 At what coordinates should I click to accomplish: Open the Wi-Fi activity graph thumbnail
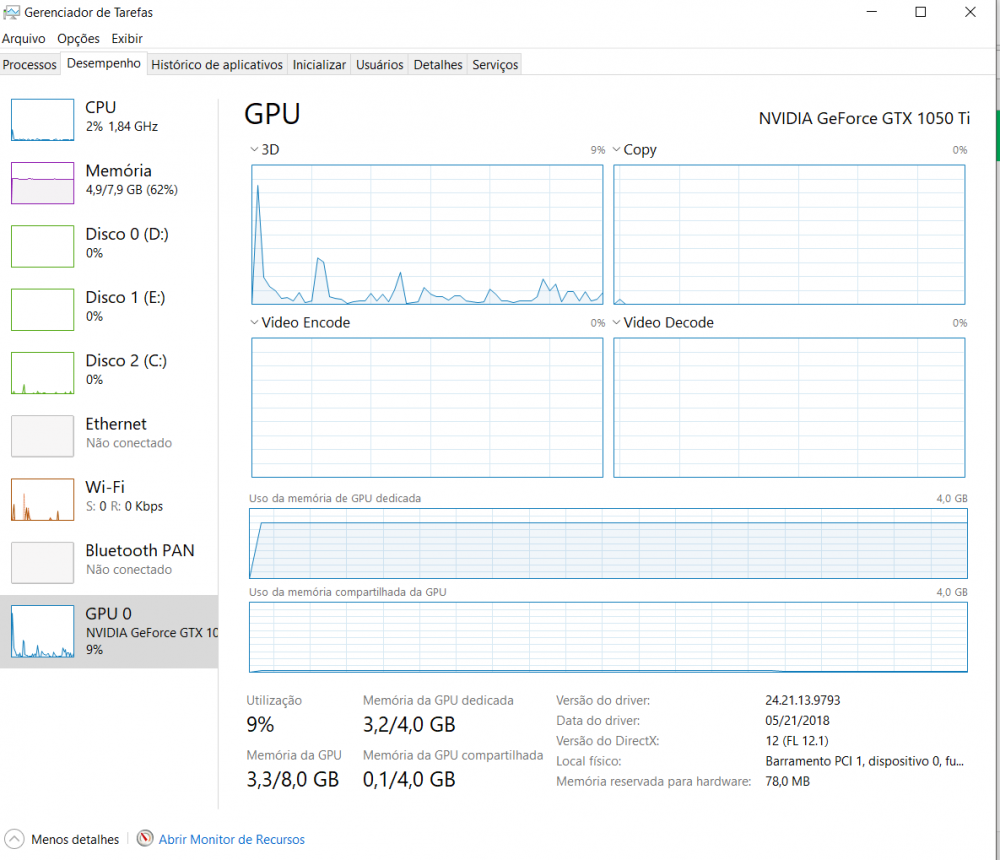42,499
